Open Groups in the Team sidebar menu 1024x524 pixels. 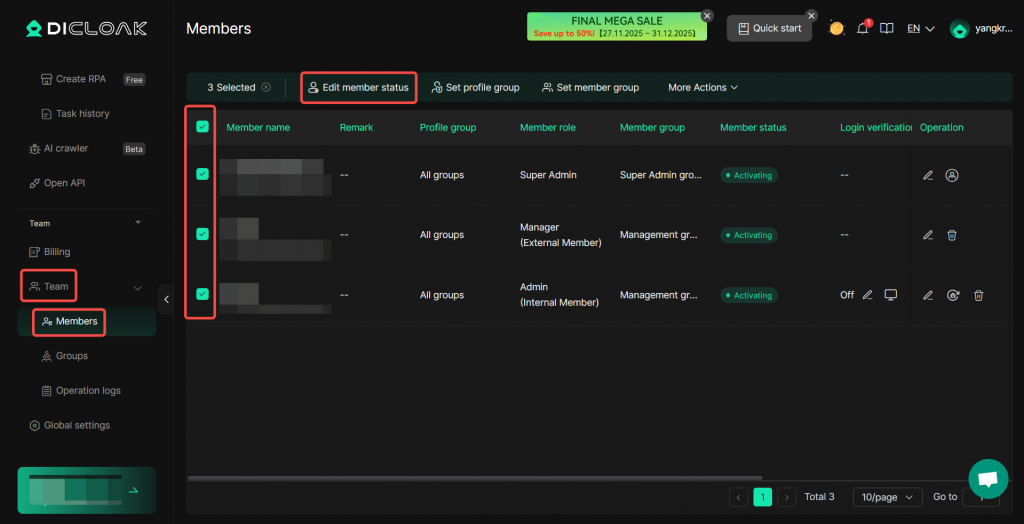[x=71, y=356]
